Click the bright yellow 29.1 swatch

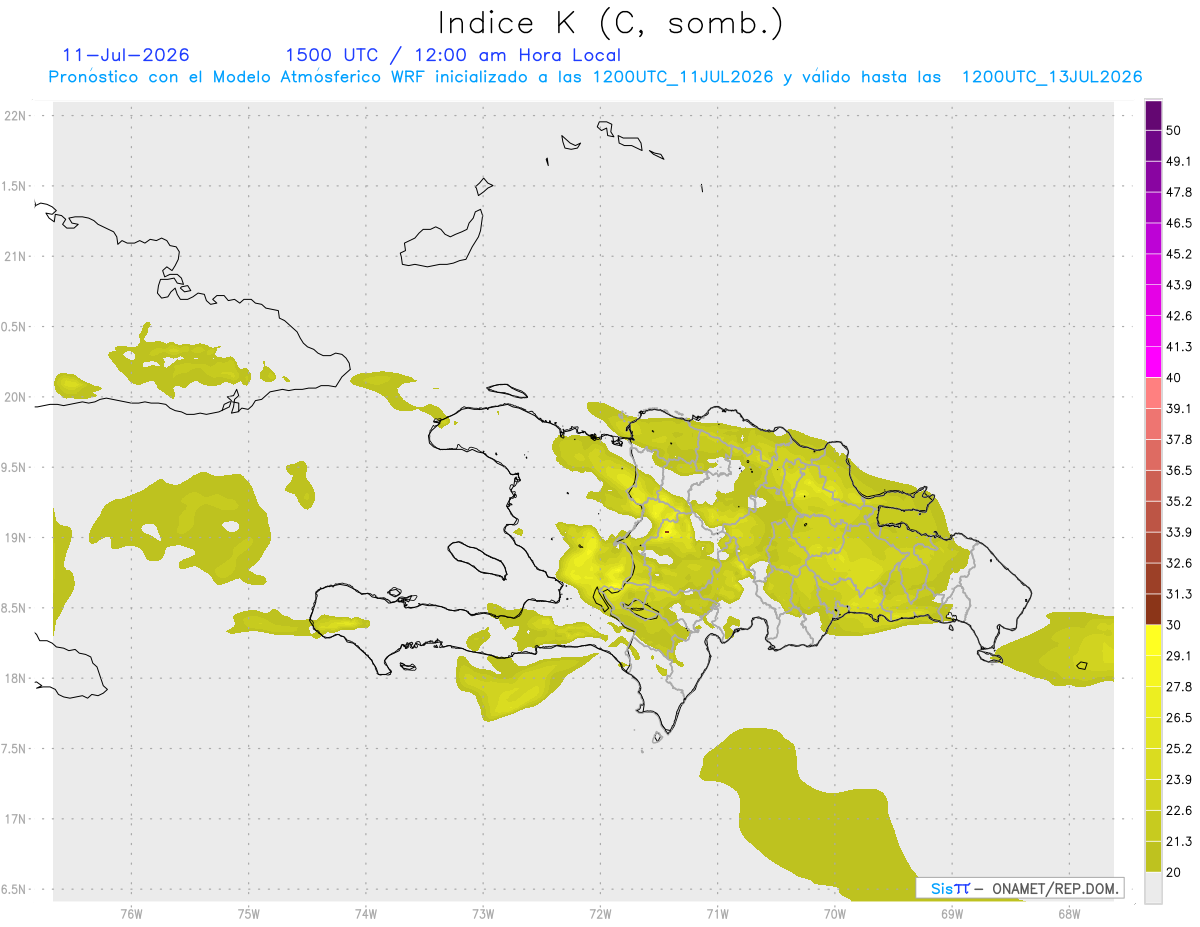(1153, 640)
